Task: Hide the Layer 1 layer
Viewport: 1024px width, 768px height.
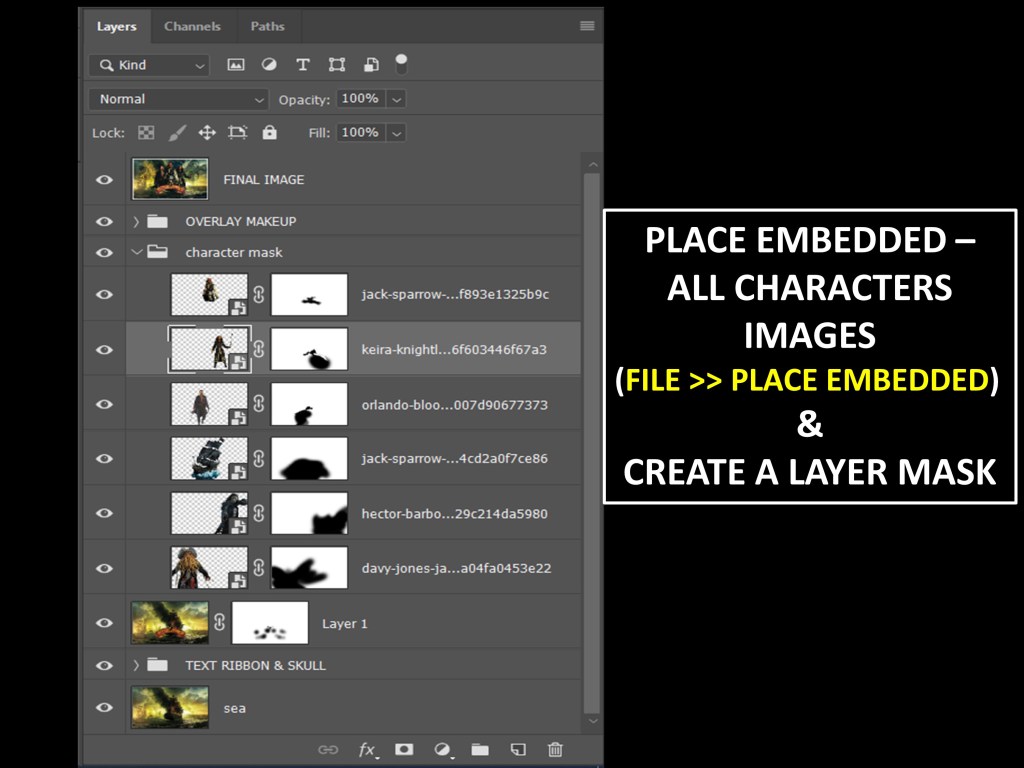Action: (x=104, y=623)
